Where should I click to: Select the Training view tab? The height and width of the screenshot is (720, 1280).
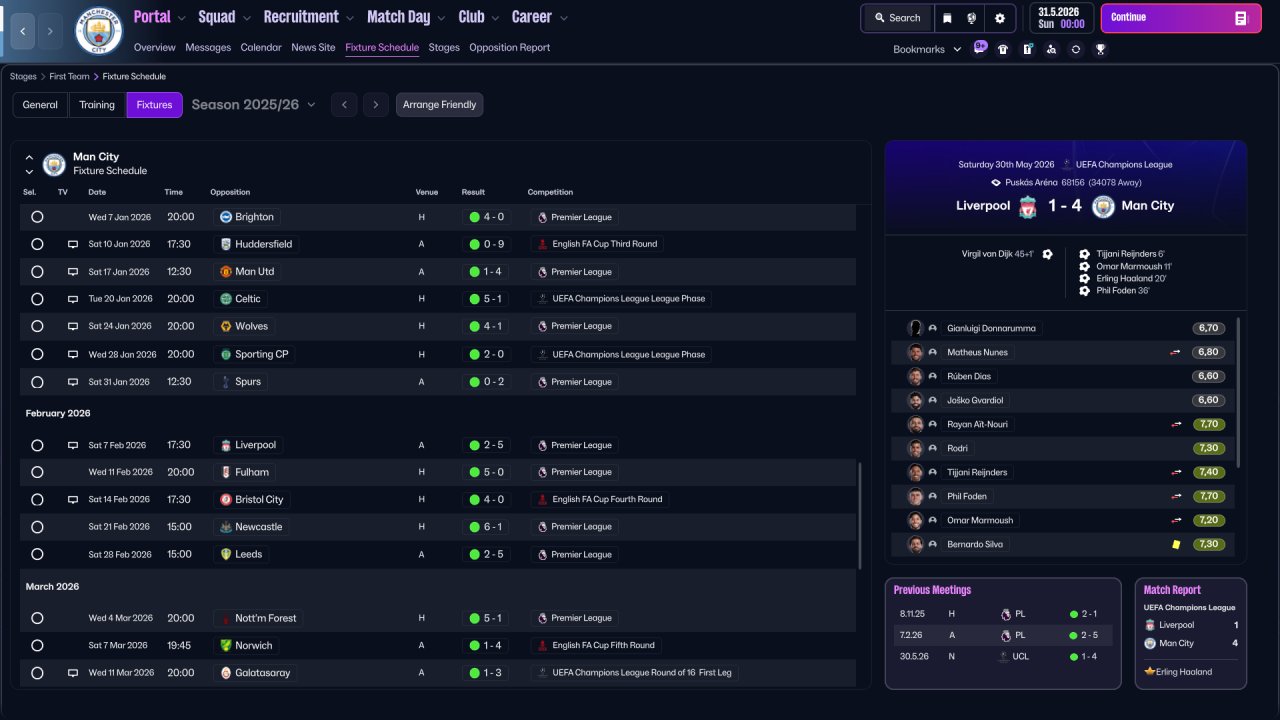point(97,105)
